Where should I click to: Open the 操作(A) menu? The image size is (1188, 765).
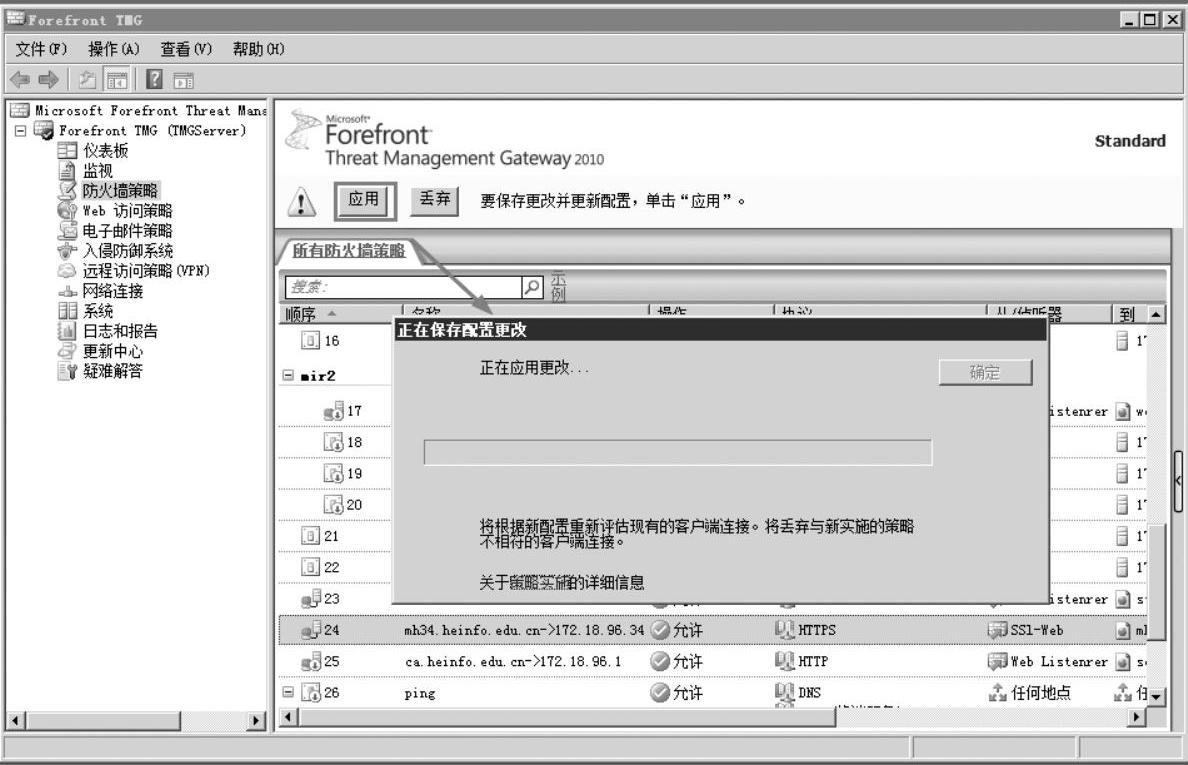(x=114, y=49)
